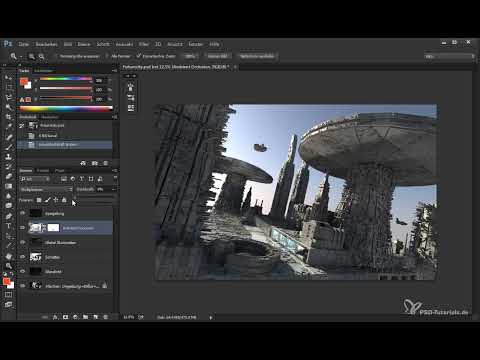Open workspace switcher dropdown at top right
480x360 pixels.
449,56
